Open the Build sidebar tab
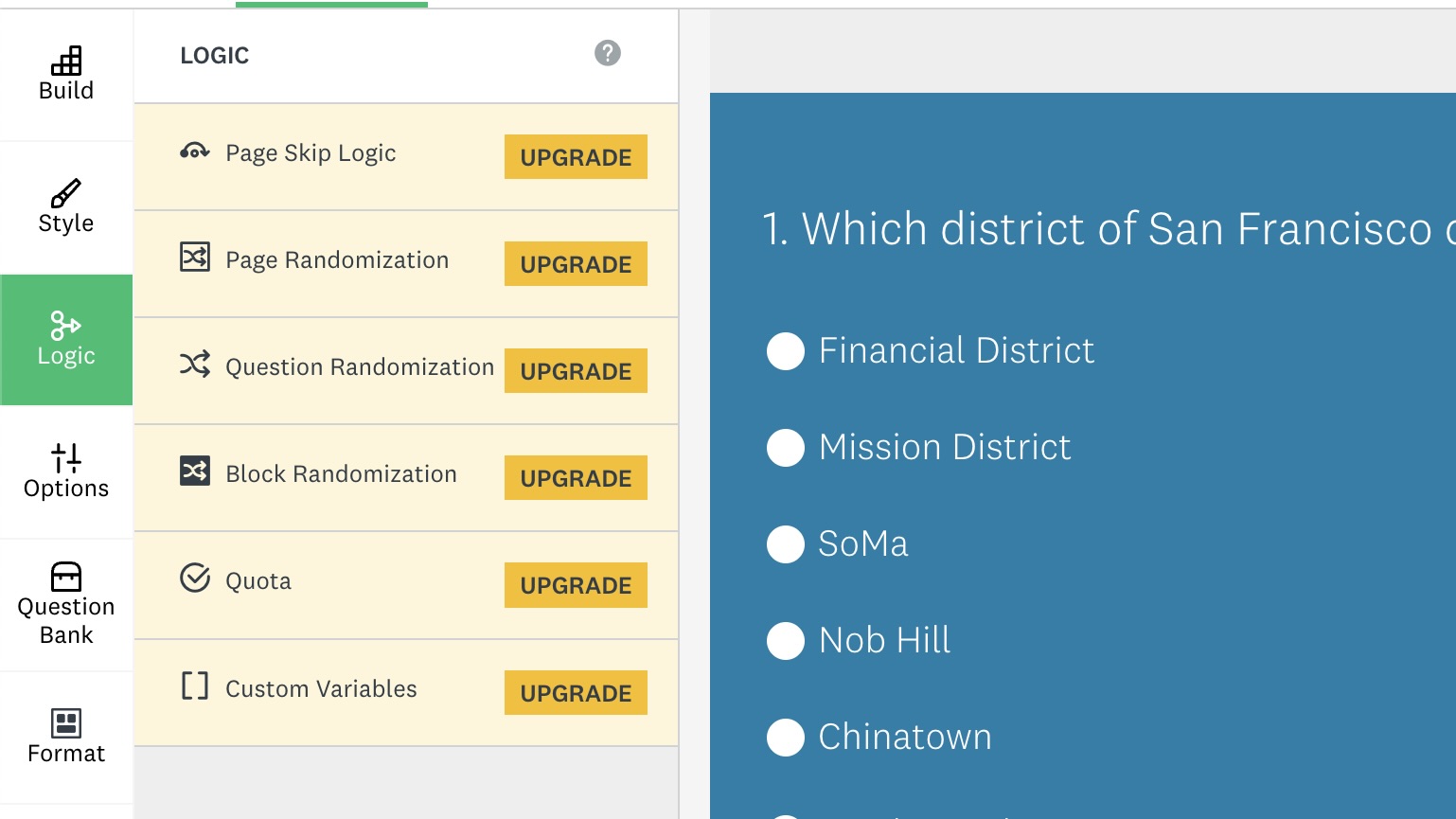 pos(66,74)
